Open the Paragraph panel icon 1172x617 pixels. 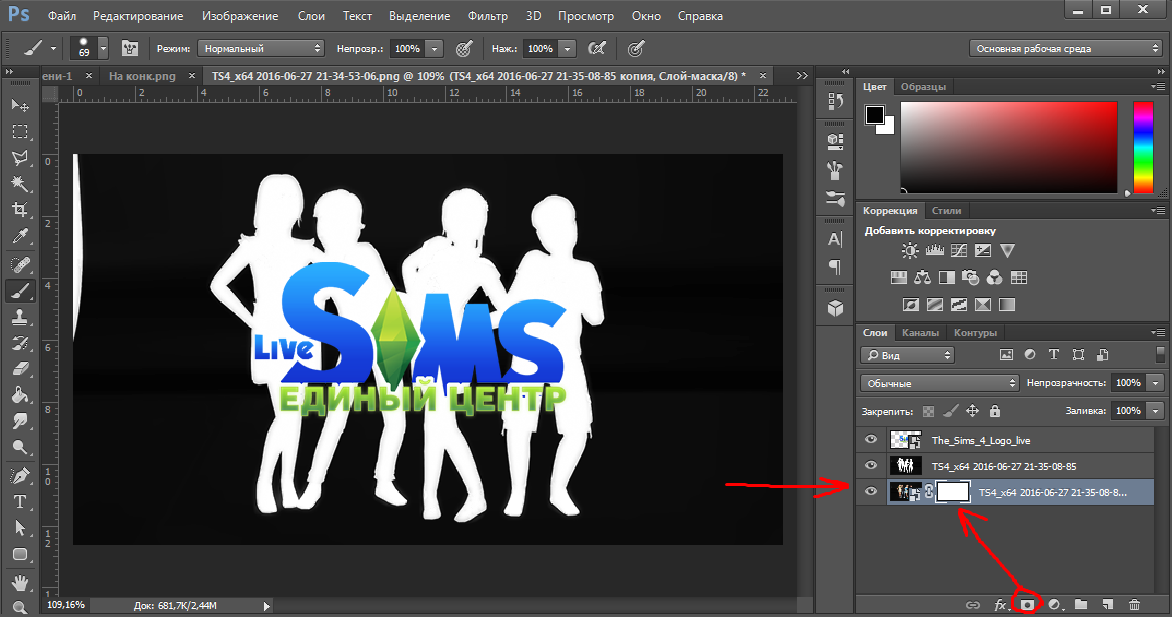836,267
